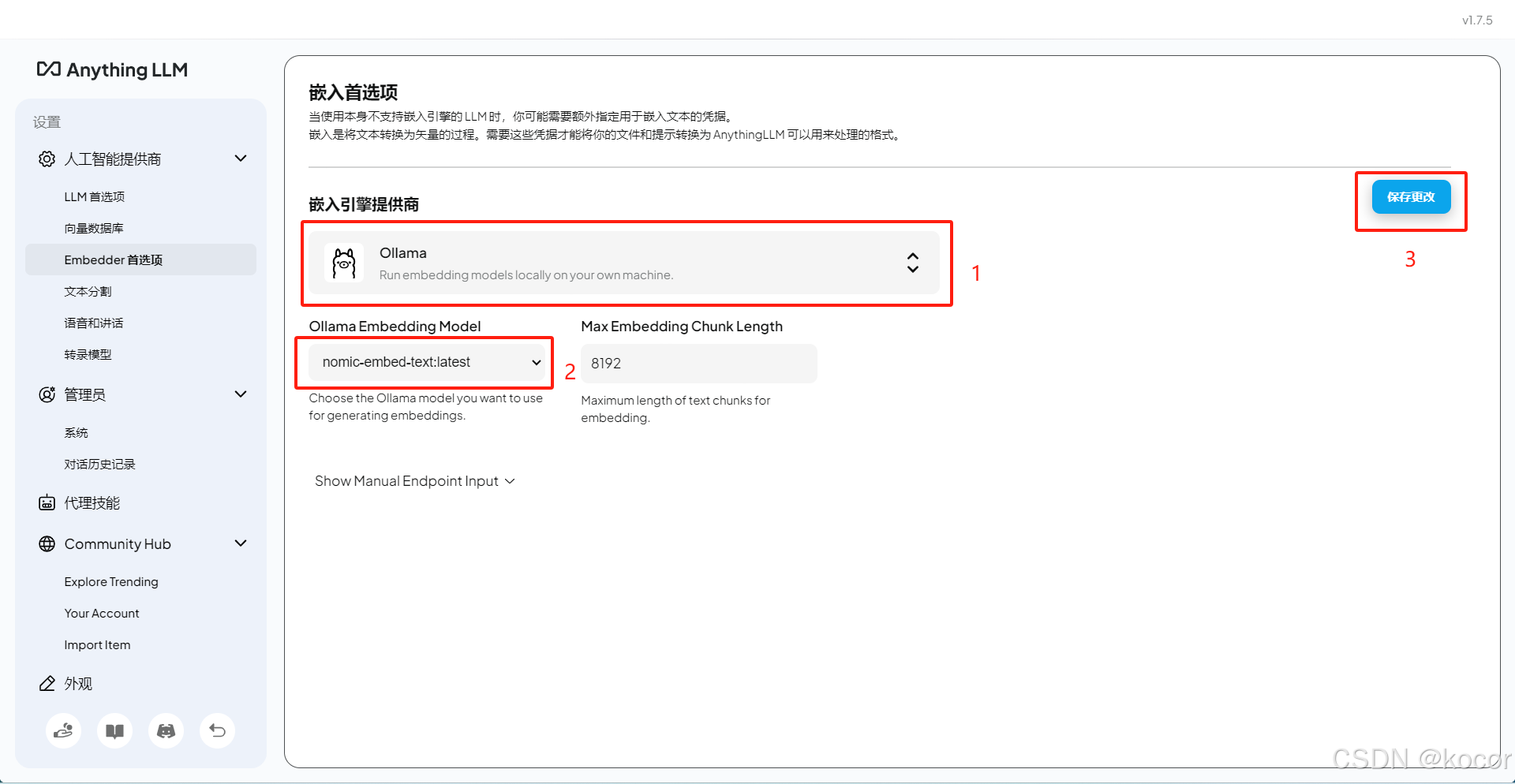Open the Ollama embedding provider selector
This screenshot has width=1515, height=784.
[x=624, y=263]
